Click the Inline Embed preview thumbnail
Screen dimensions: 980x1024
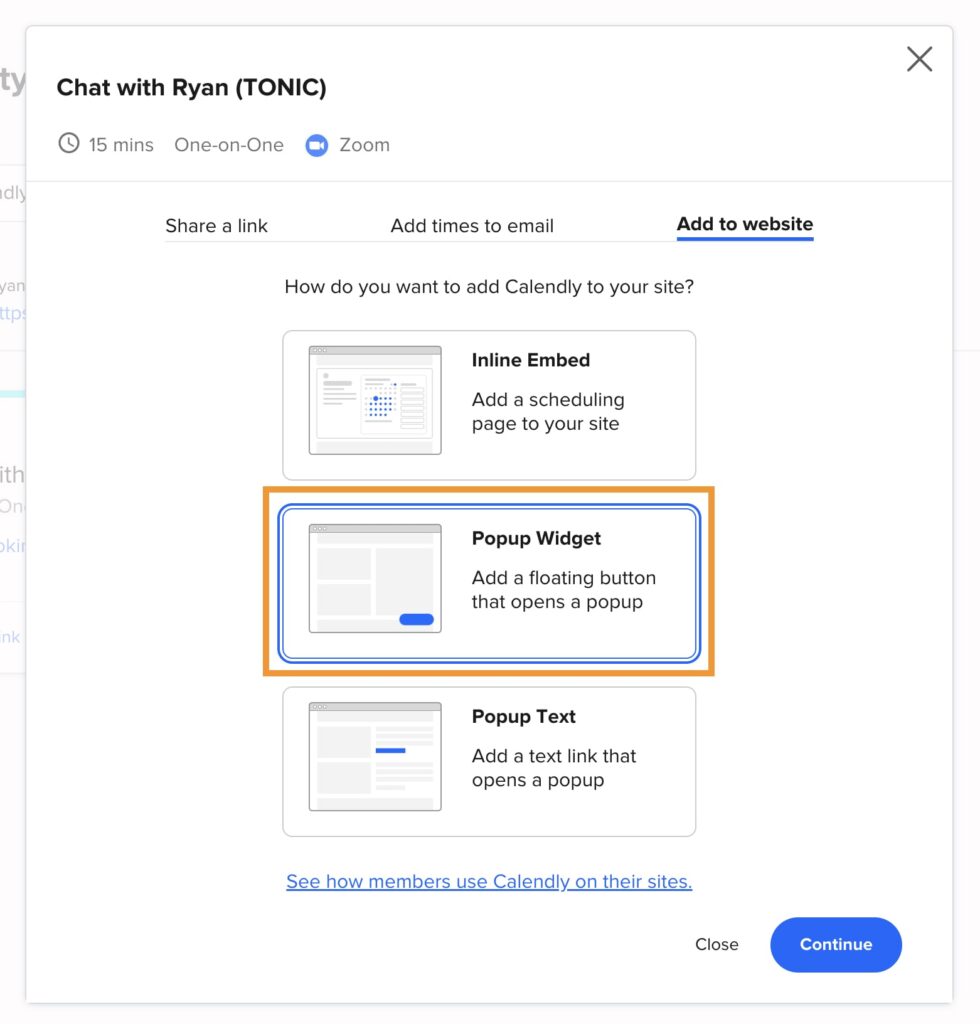[375, 400]
